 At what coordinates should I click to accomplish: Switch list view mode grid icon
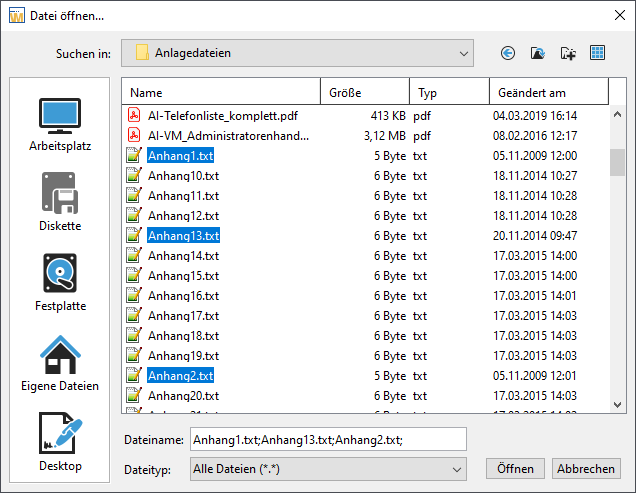(597, 53)
